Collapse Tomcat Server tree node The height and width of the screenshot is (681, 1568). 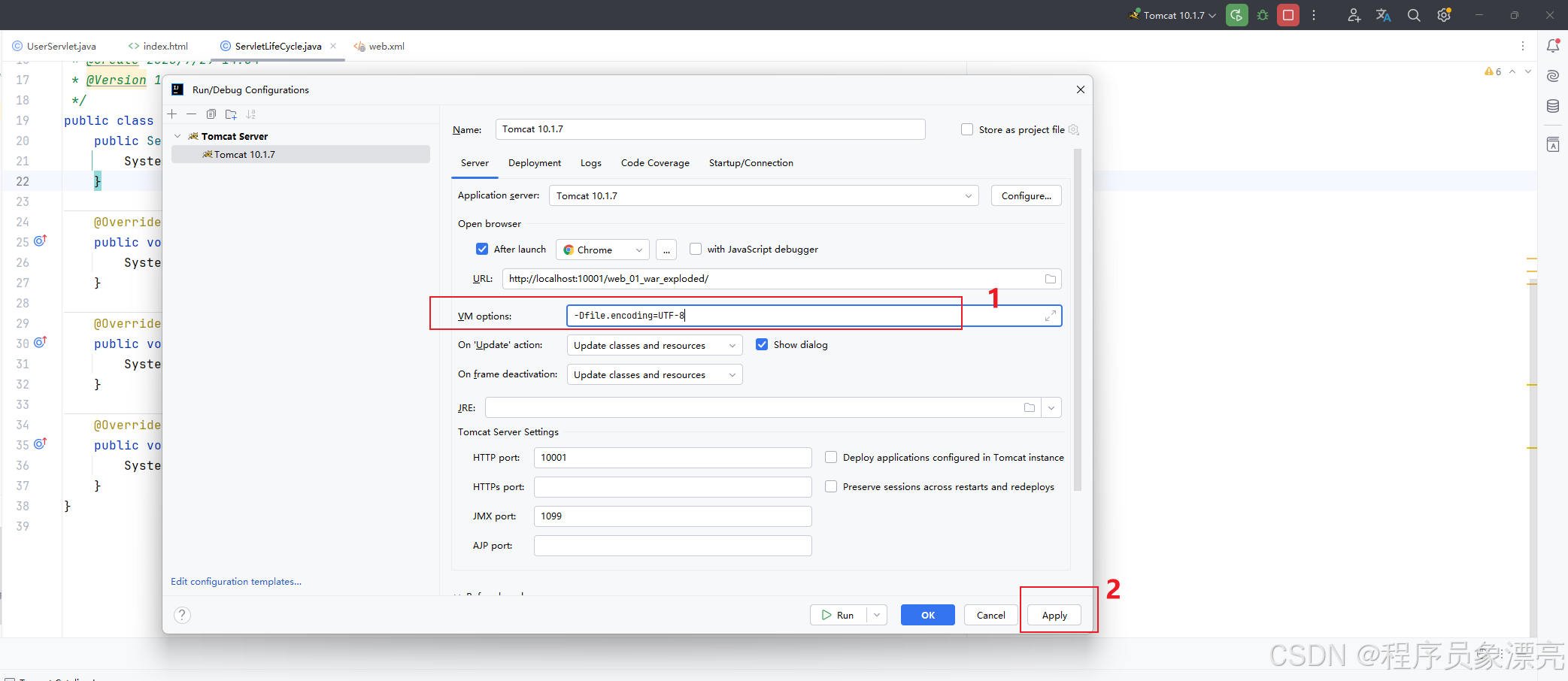tap(177, 136)
